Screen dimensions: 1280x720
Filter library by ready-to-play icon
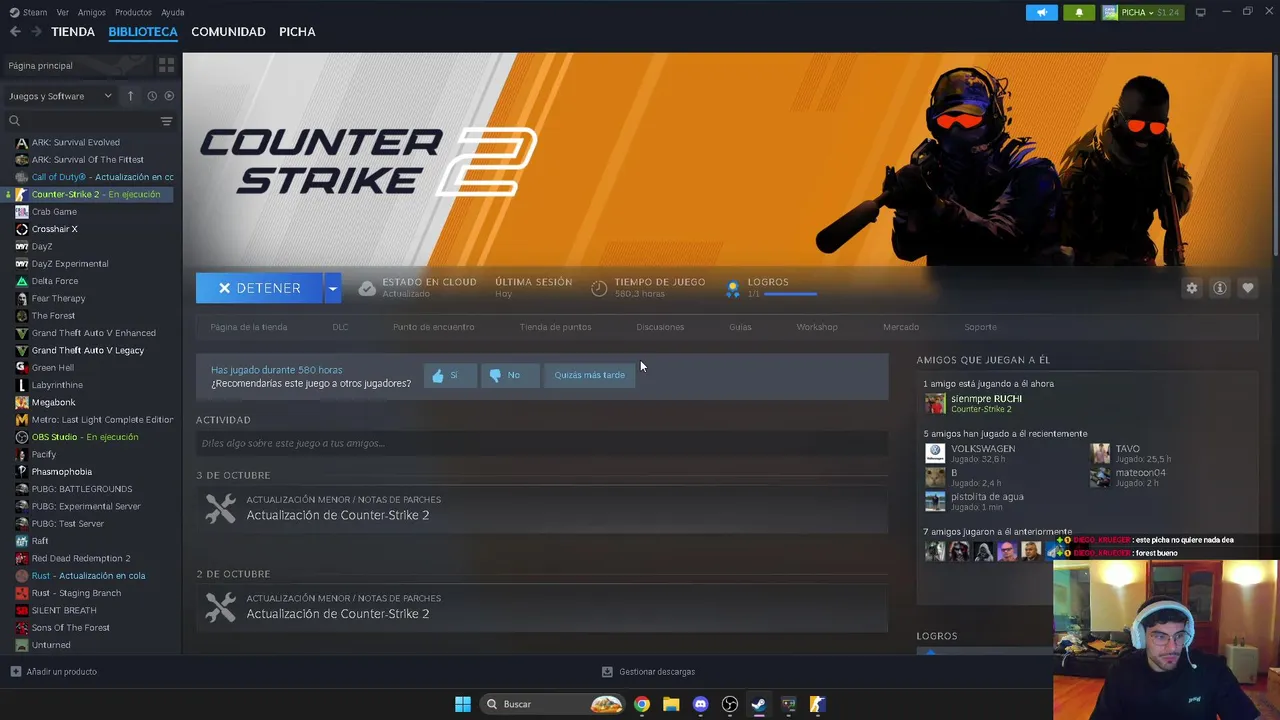169,96
